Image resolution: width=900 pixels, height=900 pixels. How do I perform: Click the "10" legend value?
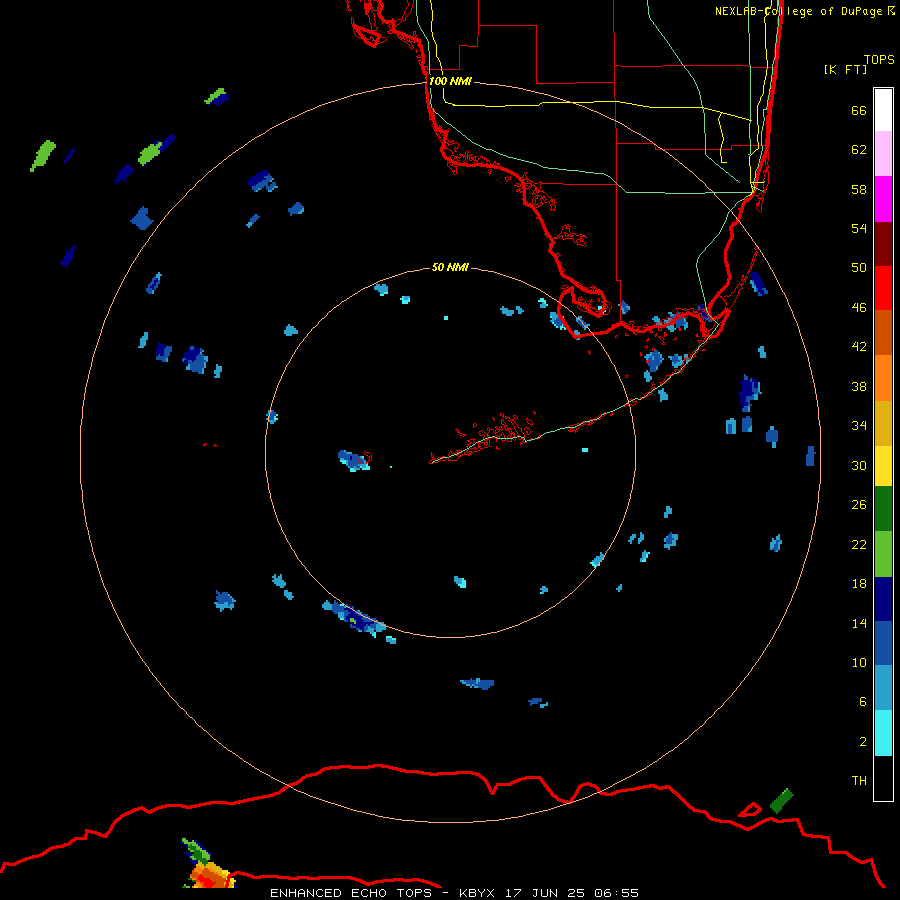coord(859,662)
